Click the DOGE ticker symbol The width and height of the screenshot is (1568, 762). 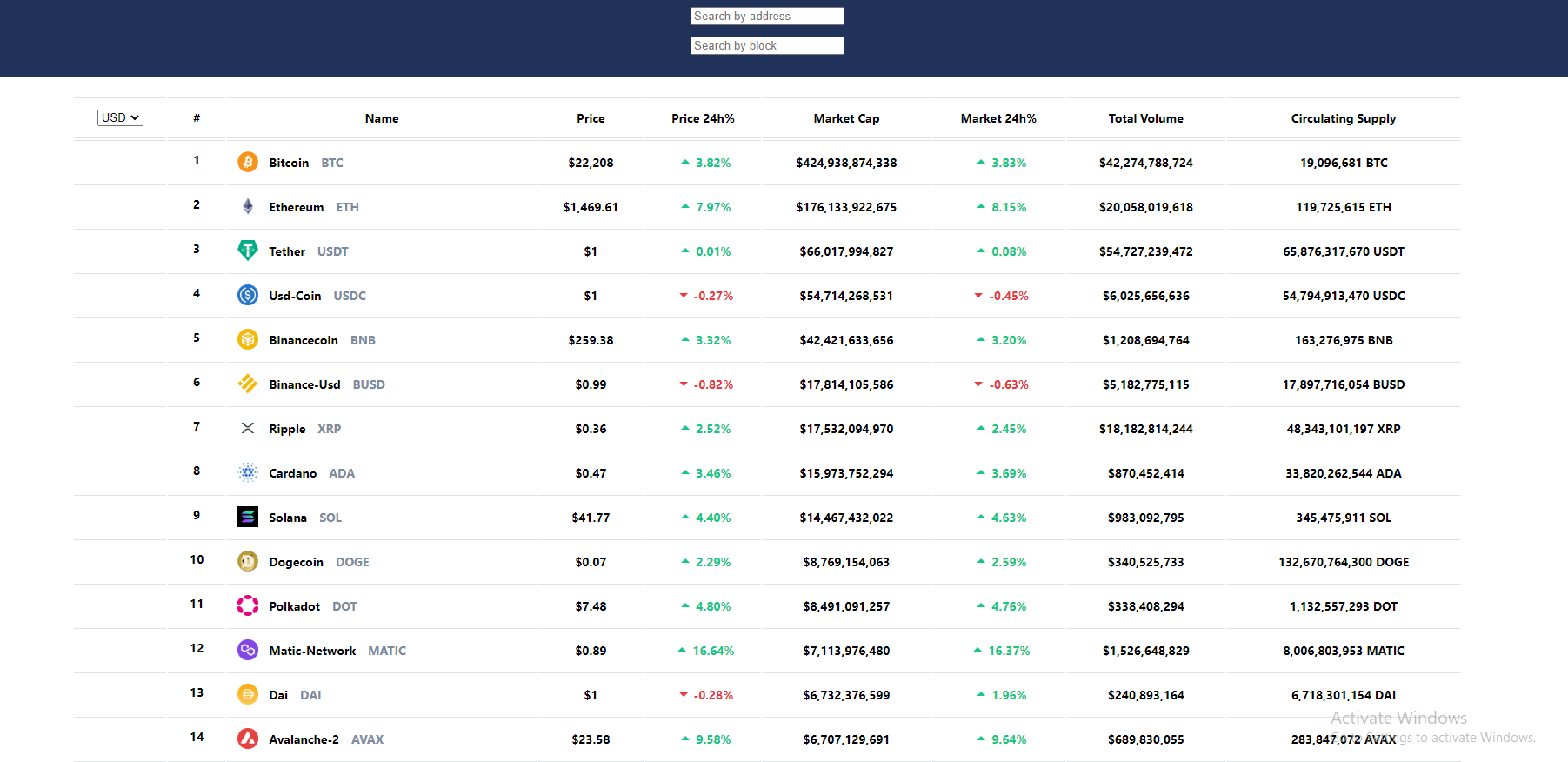pyautogui.click(x=352, y=562)
